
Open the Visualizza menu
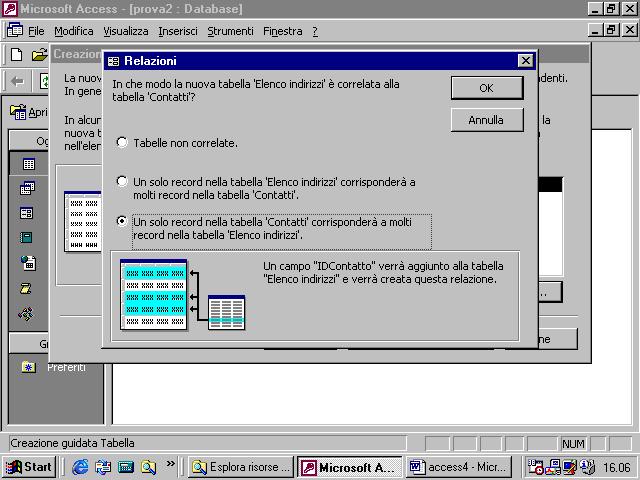[x=125, y=31]
